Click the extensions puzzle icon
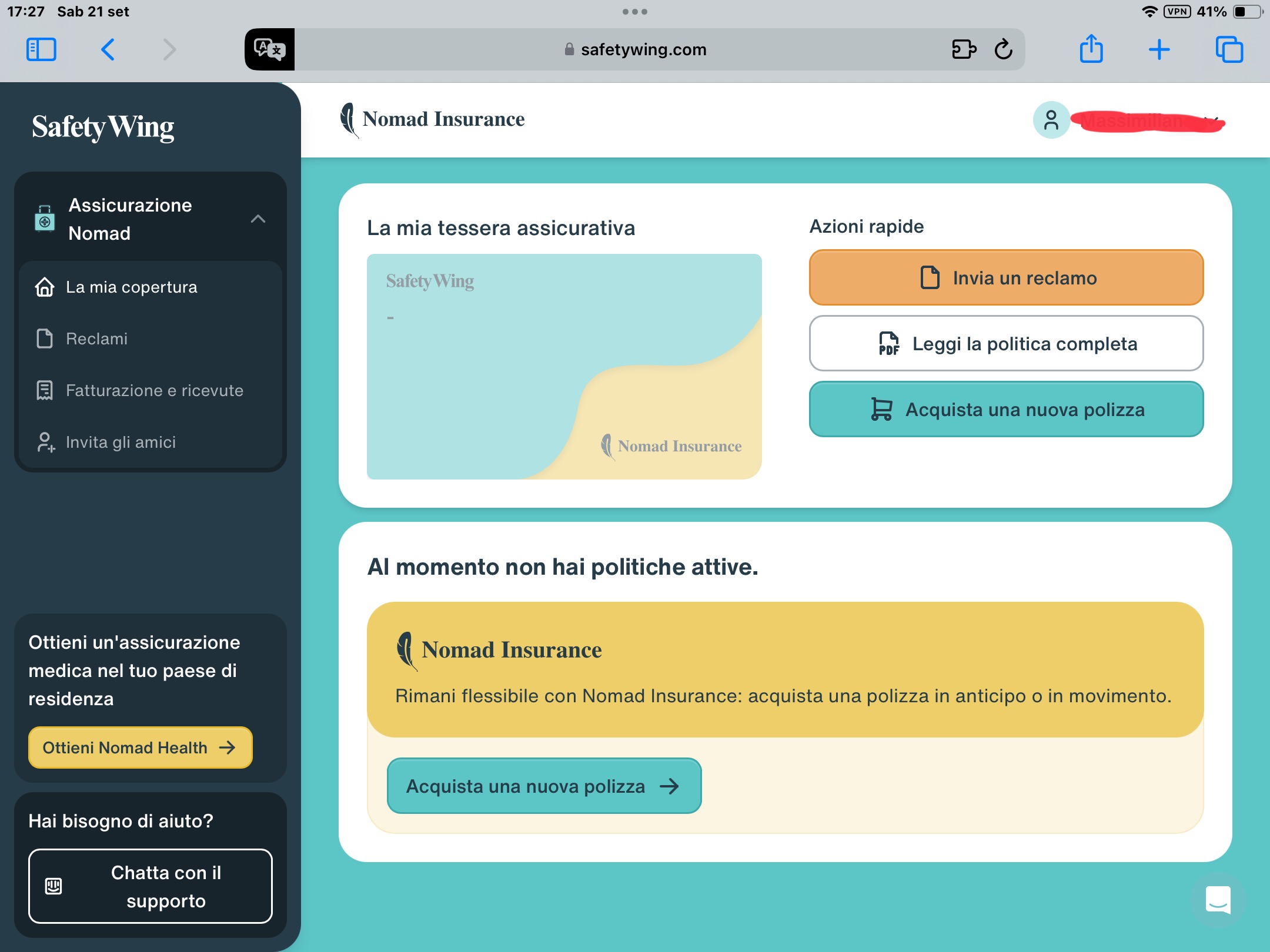The image size is (1270, 952). (963, 49)
